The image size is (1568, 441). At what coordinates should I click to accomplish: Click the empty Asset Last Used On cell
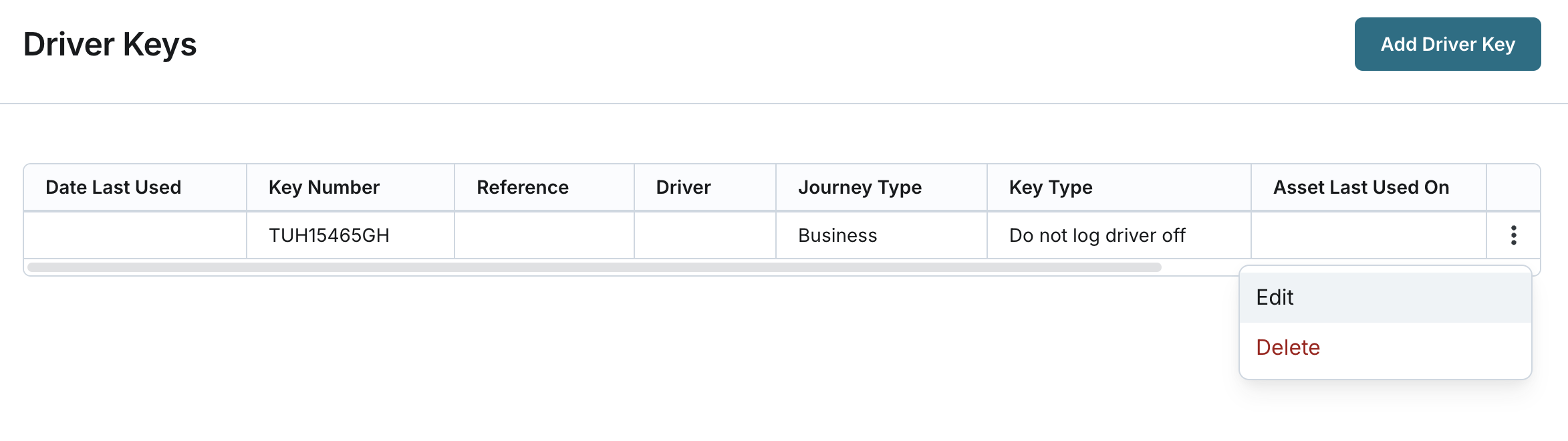(1368, 235)
